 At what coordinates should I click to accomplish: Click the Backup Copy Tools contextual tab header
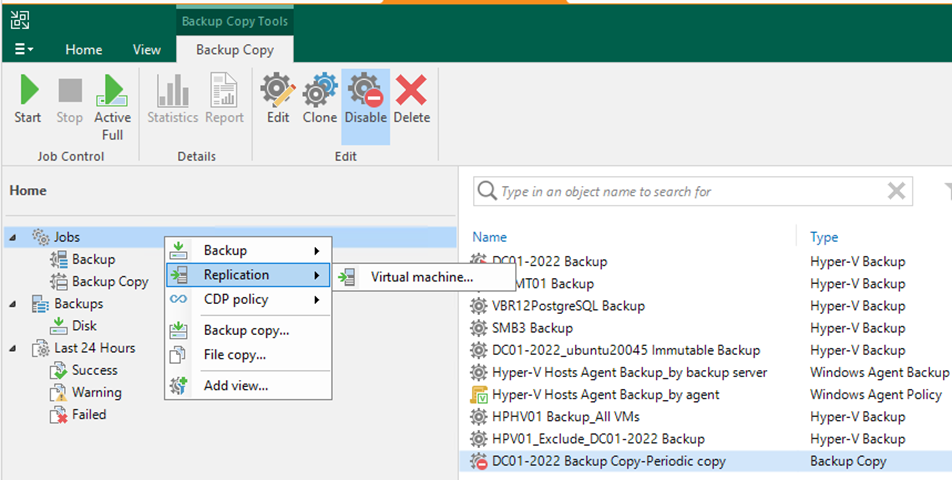point(235,22)
